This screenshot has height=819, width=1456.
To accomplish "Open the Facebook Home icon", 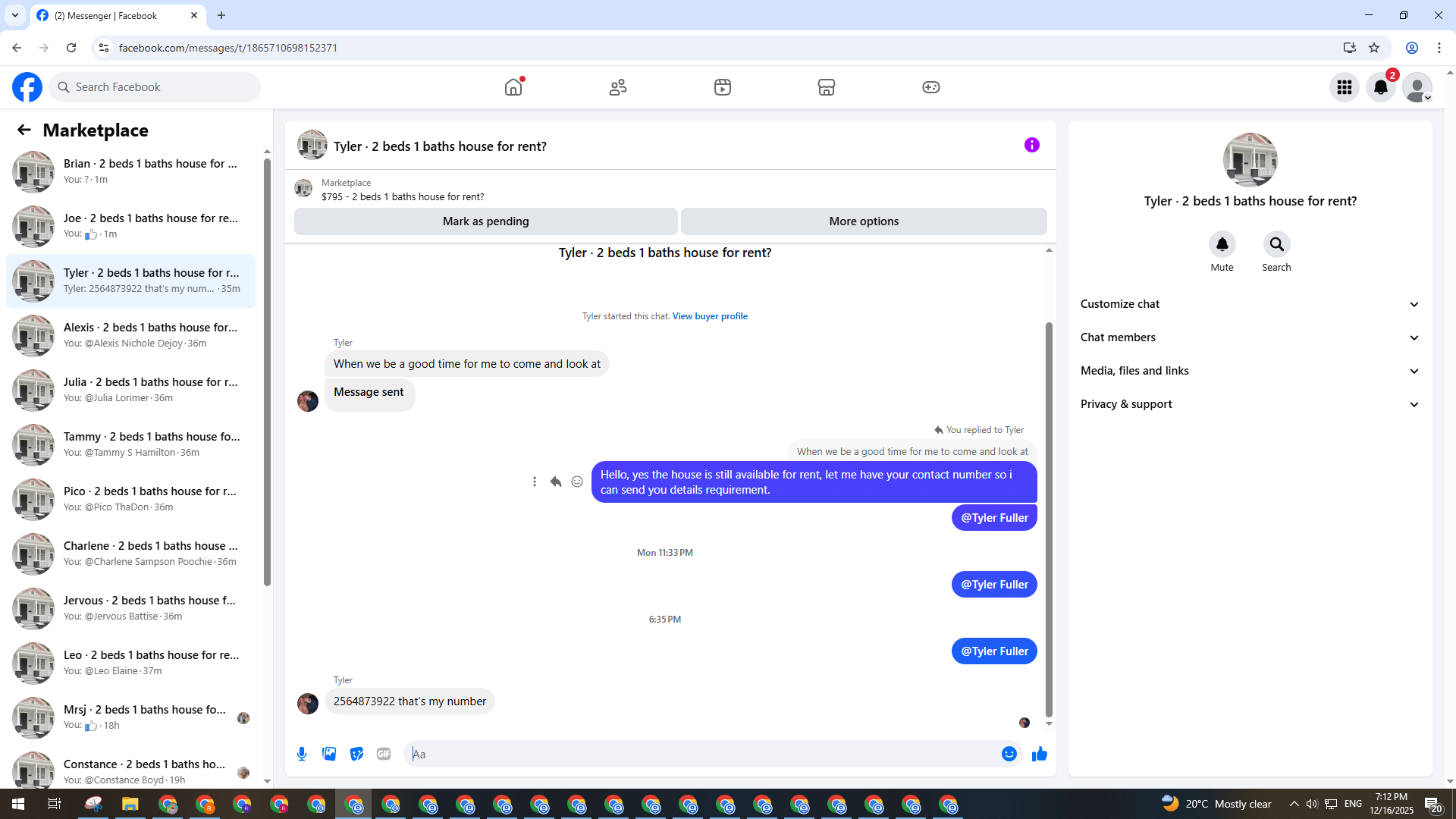I will 513,87.
